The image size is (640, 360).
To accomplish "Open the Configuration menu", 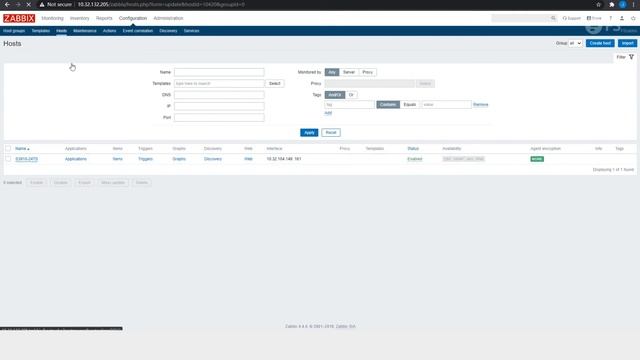I will (x=133, y=18).
